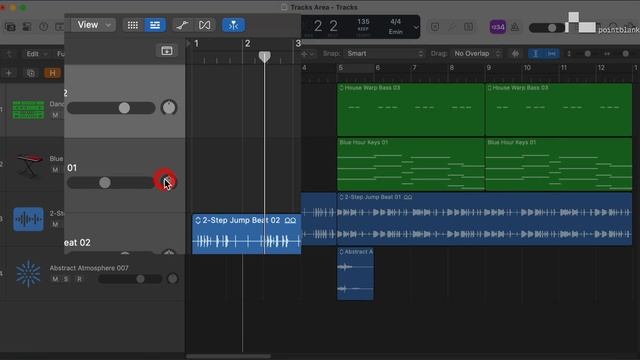The image size is (640, 360).
Task: Open the Drag dropdown showing No Overlap
Action: tap(478, 53)
